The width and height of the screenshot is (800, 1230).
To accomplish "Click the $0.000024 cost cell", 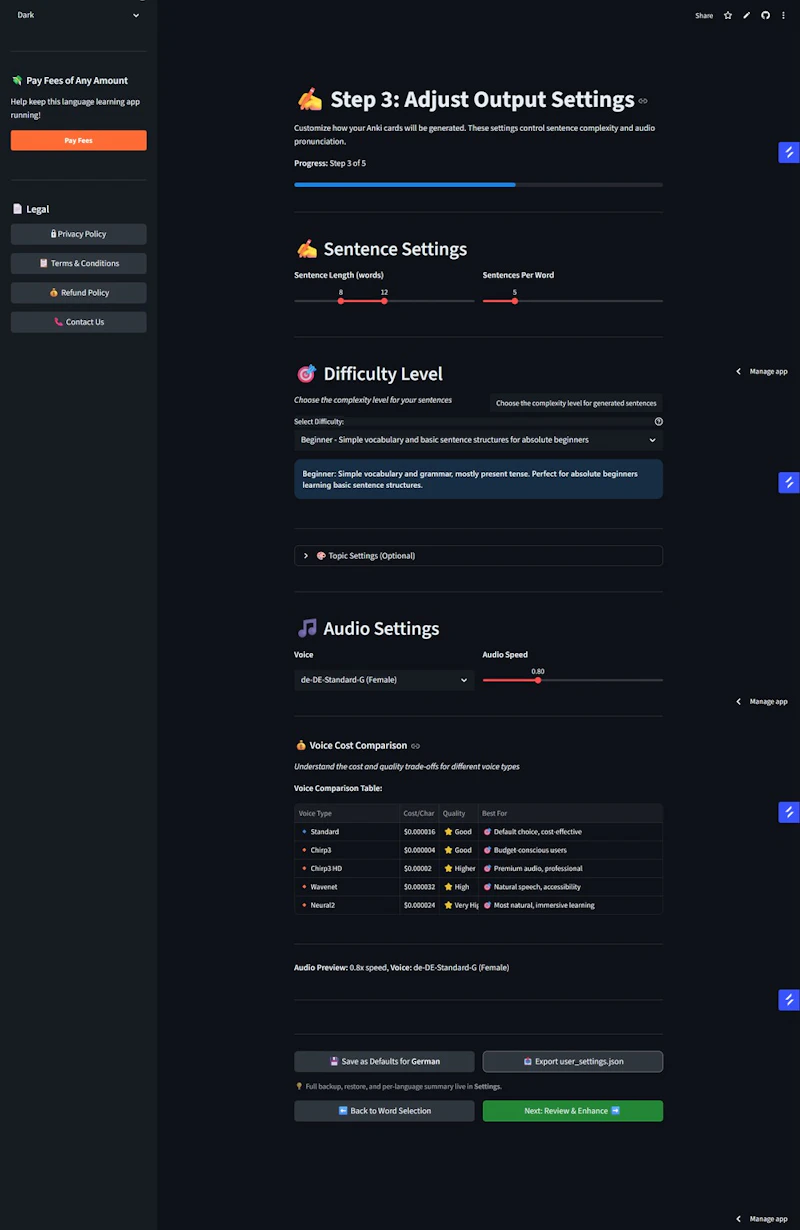I will [419, 905].
